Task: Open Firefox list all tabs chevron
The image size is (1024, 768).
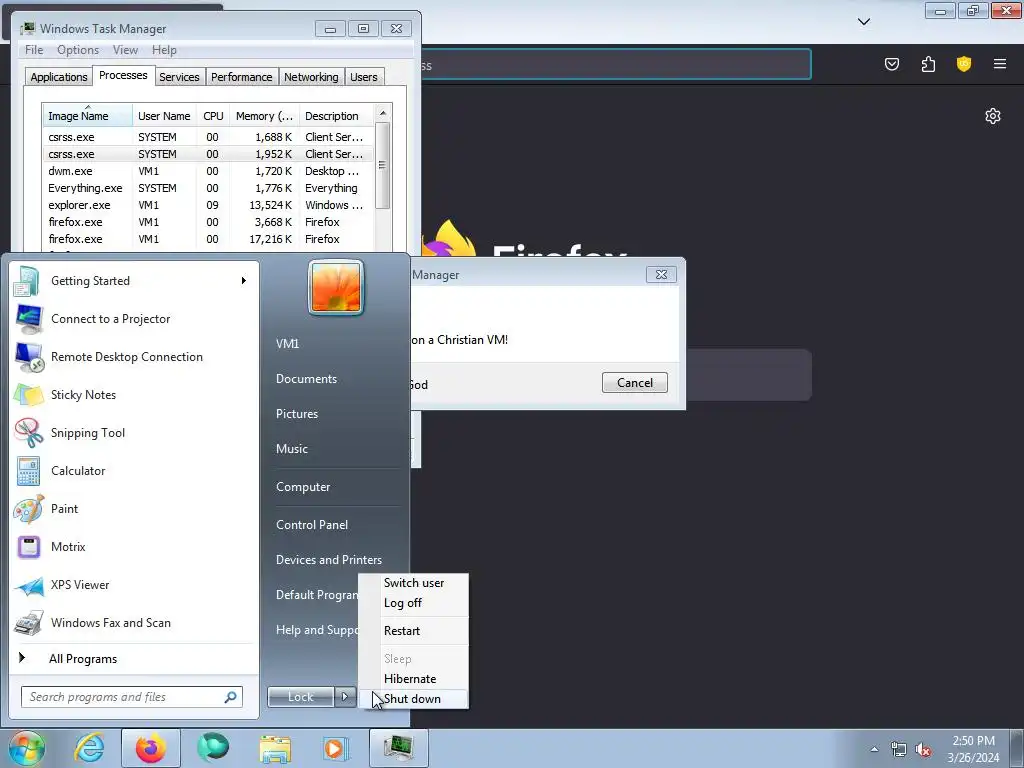Action: pos(863,22)
